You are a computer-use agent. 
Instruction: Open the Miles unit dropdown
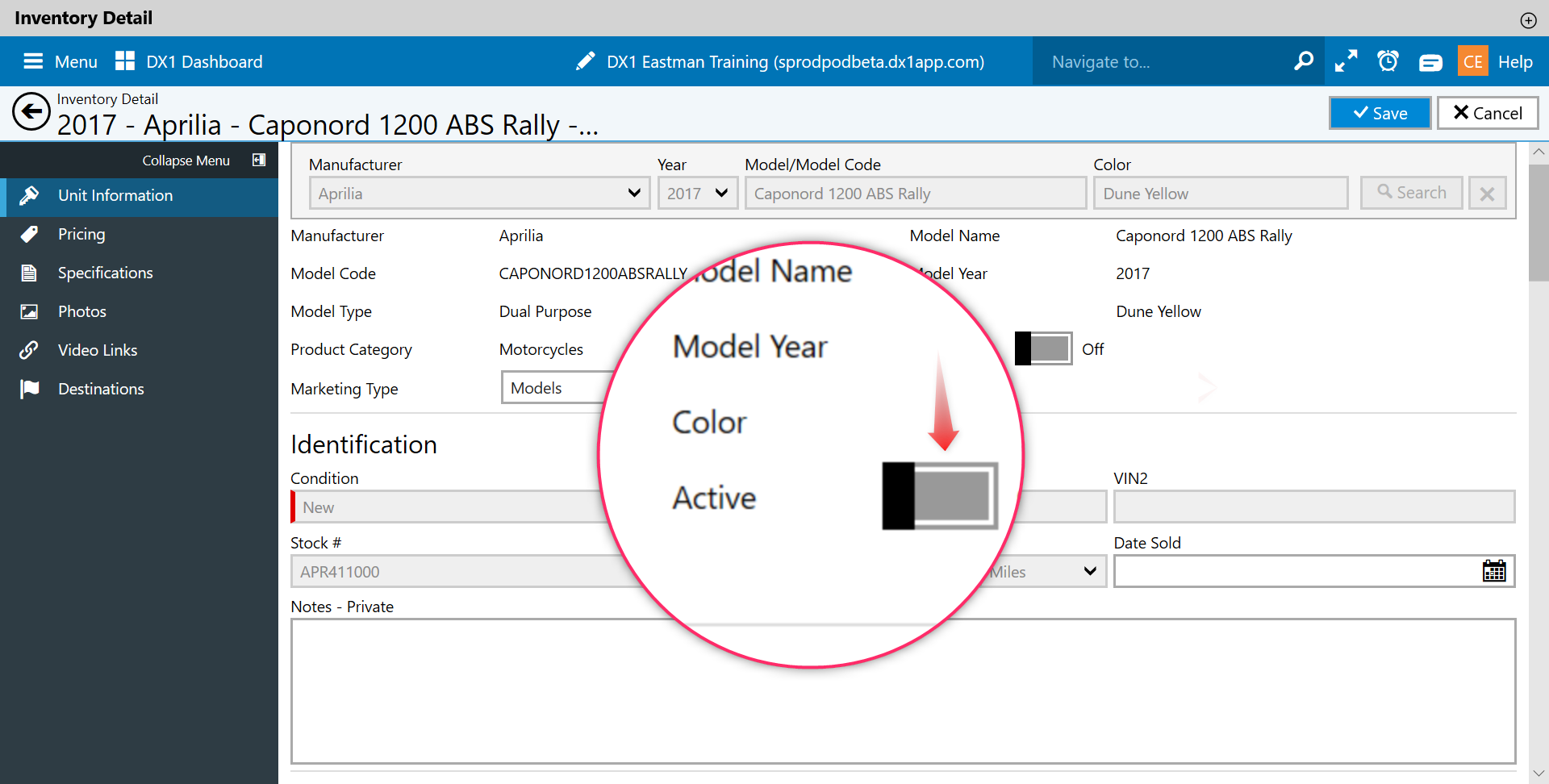pos(1045,571)
